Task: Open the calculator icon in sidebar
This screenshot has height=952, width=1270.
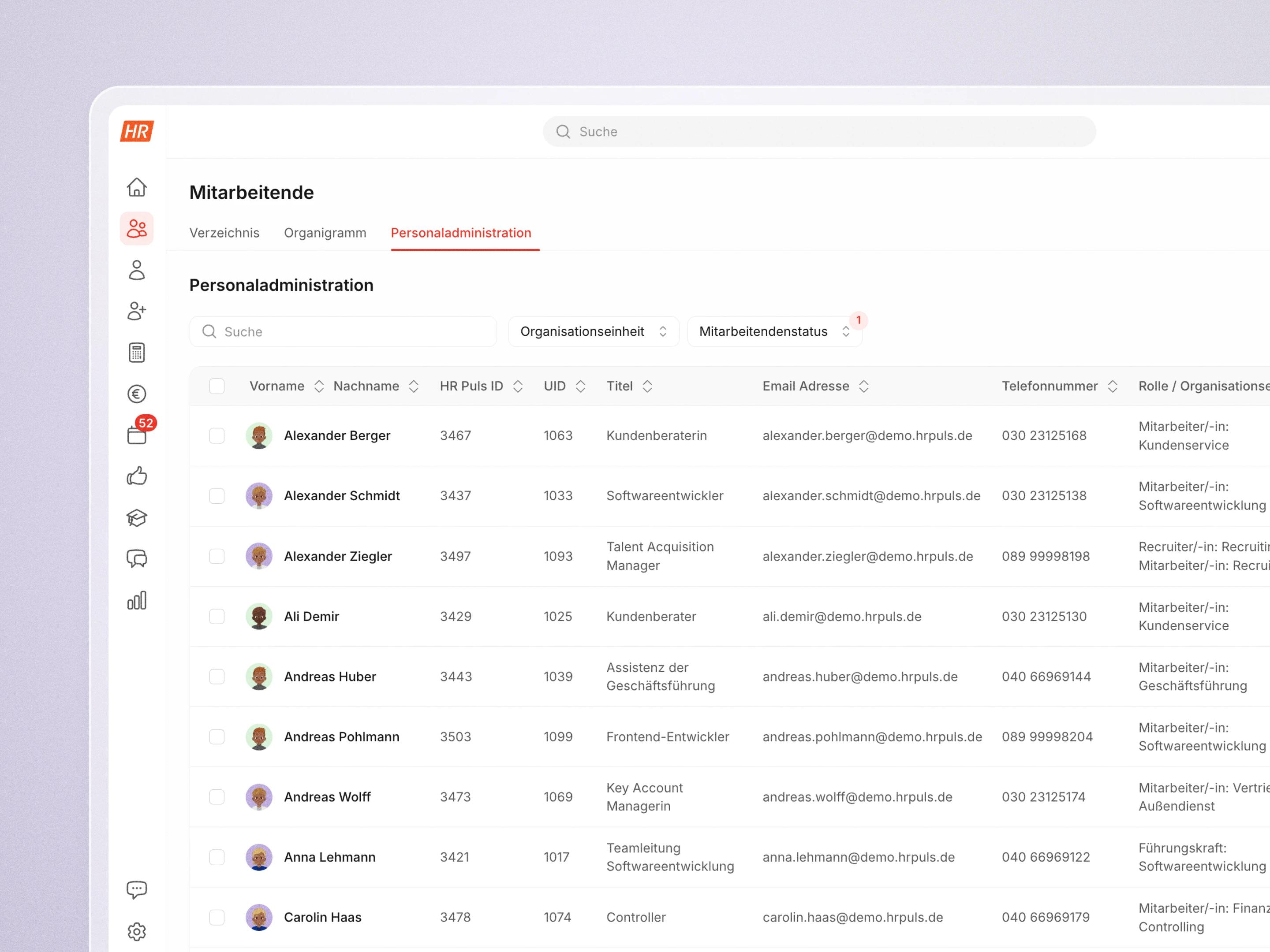Action: pos(137,352)
